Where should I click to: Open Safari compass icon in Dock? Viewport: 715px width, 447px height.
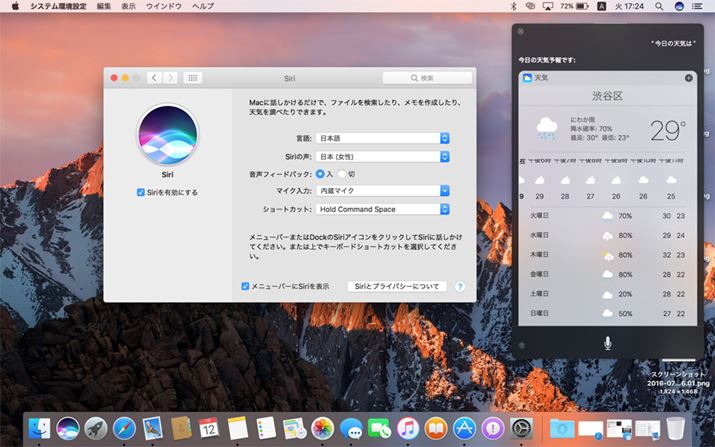(124, 428)
